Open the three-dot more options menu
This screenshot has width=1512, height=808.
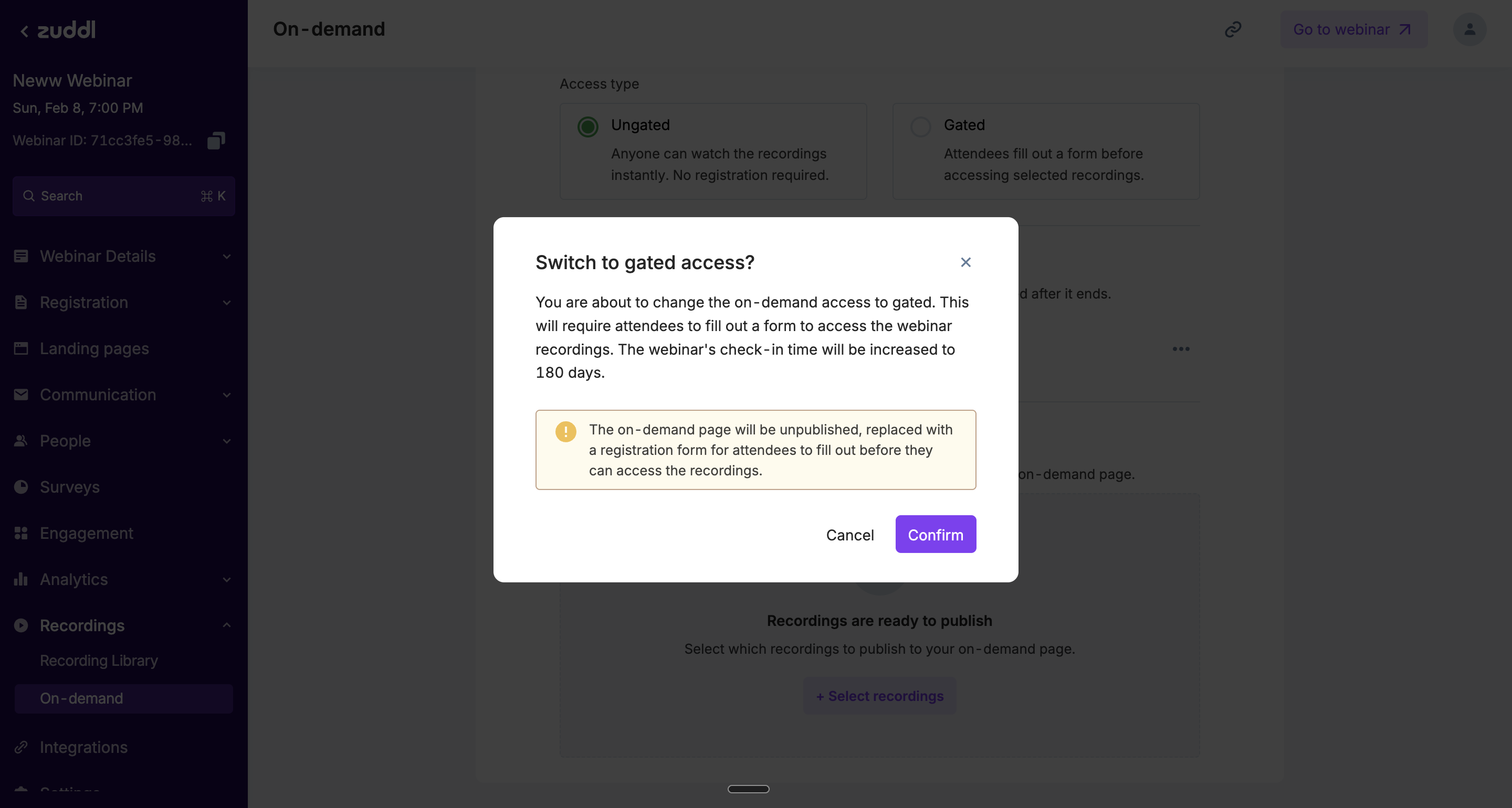pos(1181,349)
